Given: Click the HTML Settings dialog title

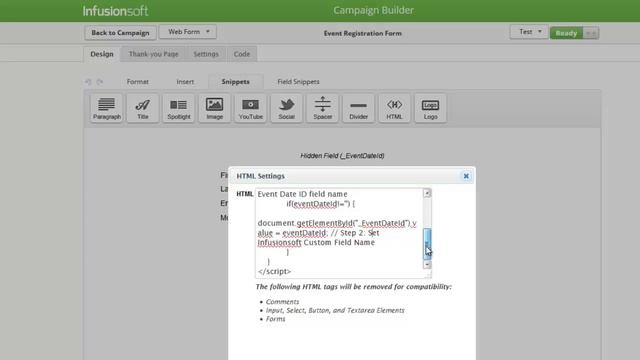Looking at the screenshot, I should [x=260, y=176].
